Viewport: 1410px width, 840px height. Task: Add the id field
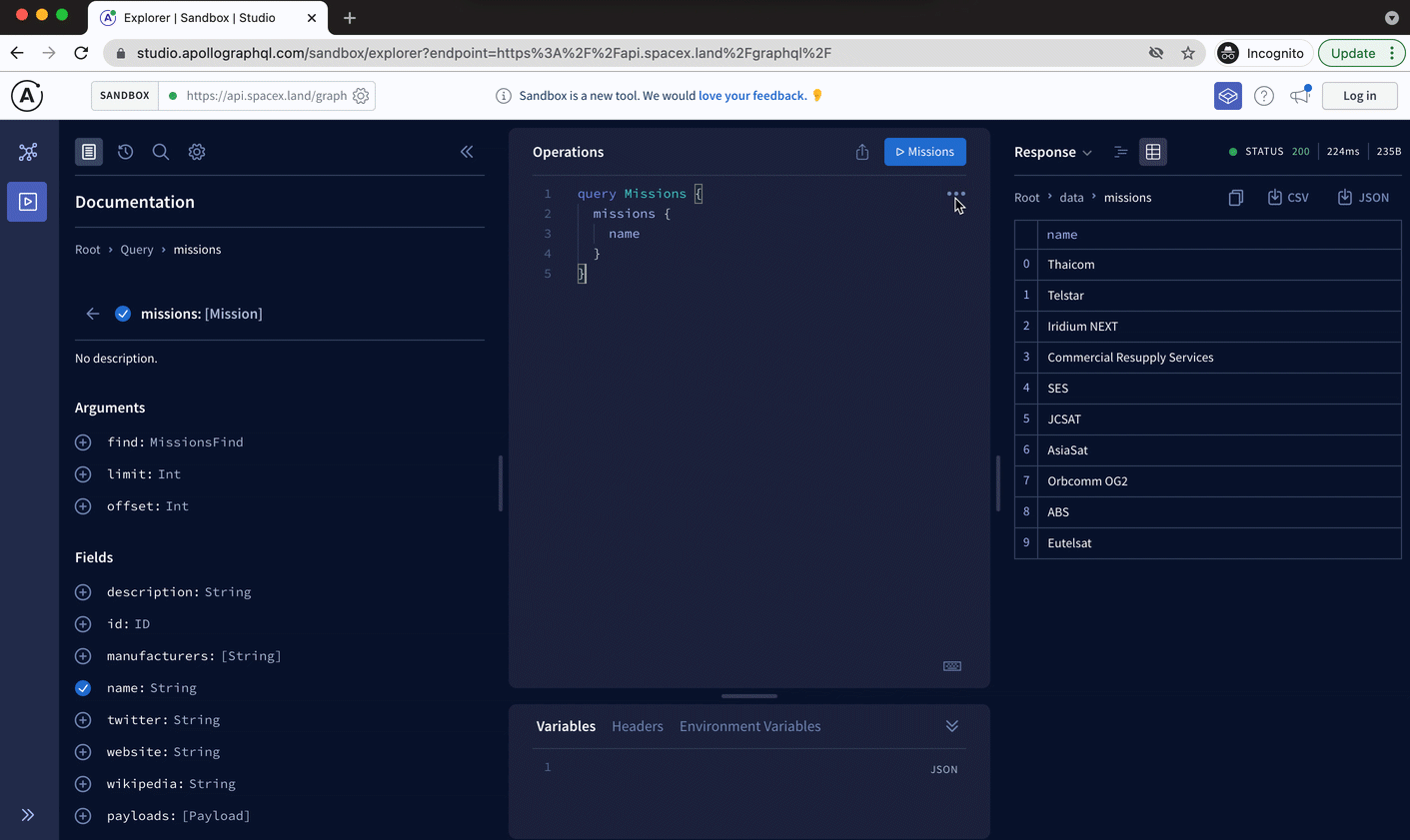click(83, 624)
